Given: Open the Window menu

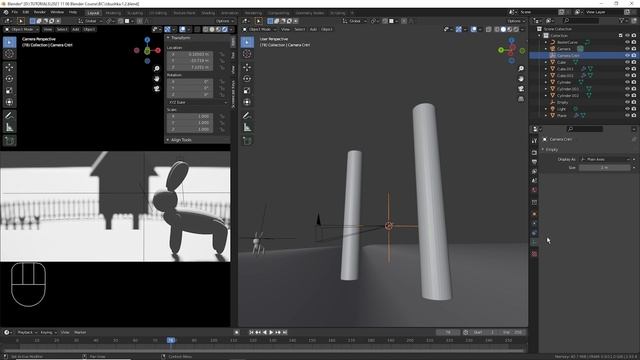Looking at the screenshot, I should click(x=57, y=12).
